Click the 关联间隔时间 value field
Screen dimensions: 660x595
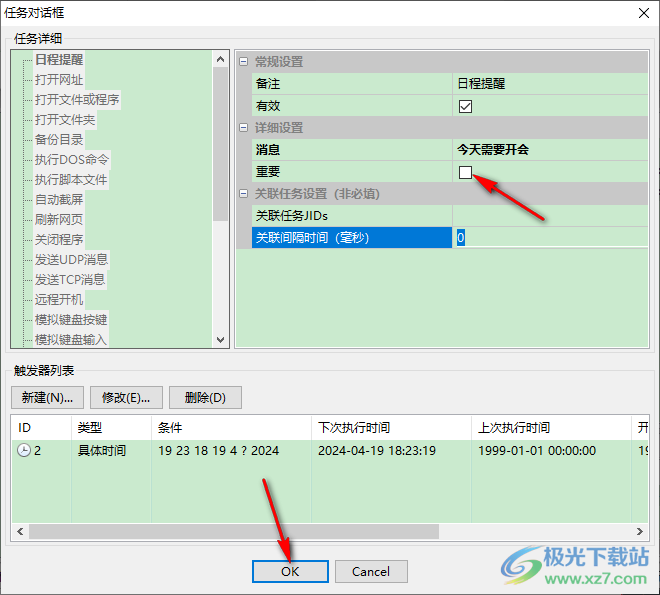(550, 238)
